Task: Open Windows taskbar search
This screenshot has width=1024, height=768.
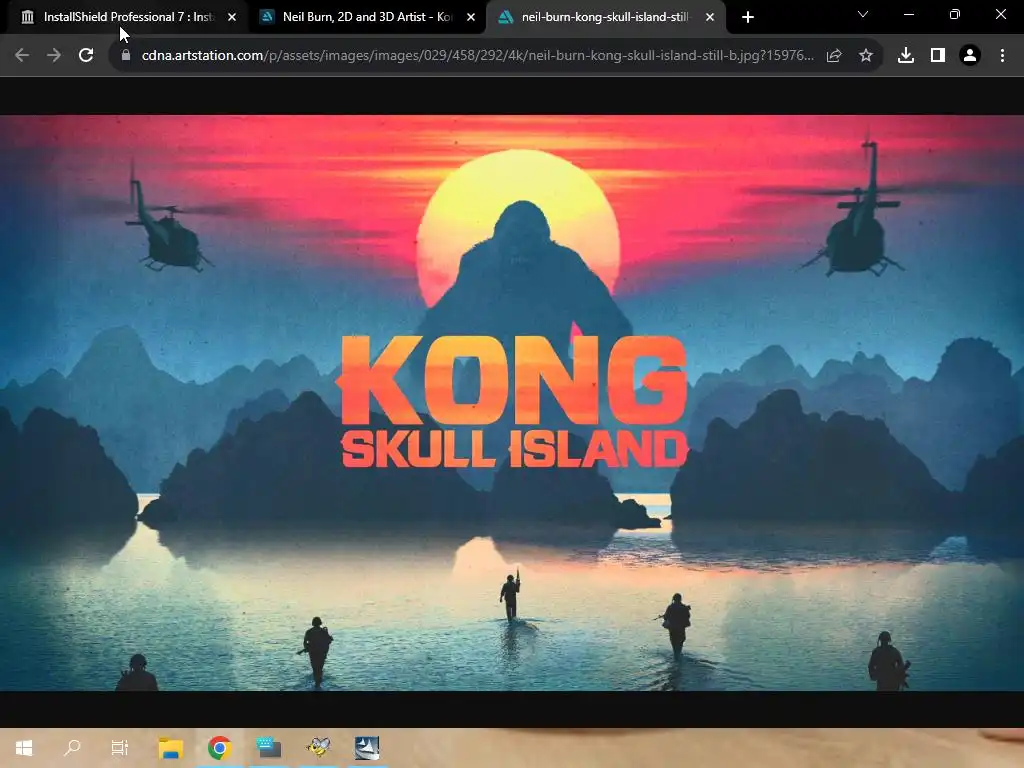Action: coord(72,748)
